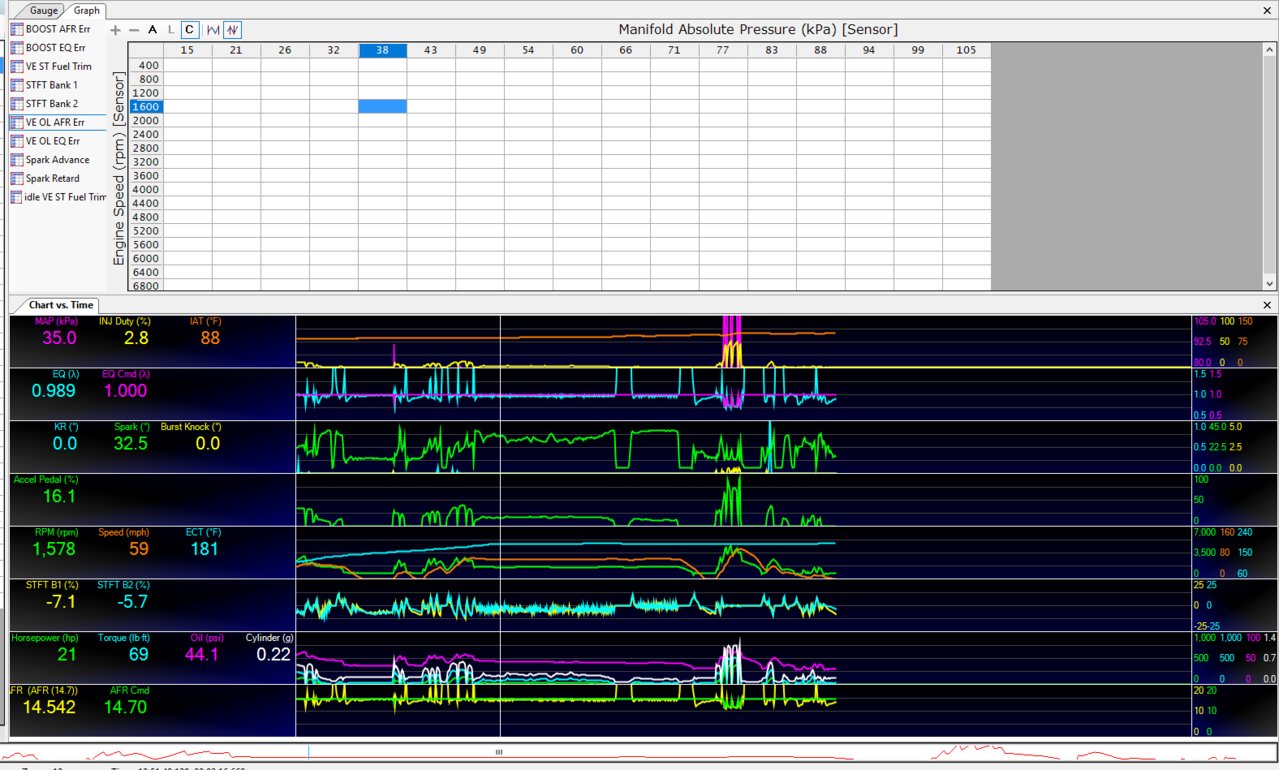Image resolution: width=1279 pixels, height=770 pixels.
Task: Select the 6800 rpm row header
Action: click(146, 286)
